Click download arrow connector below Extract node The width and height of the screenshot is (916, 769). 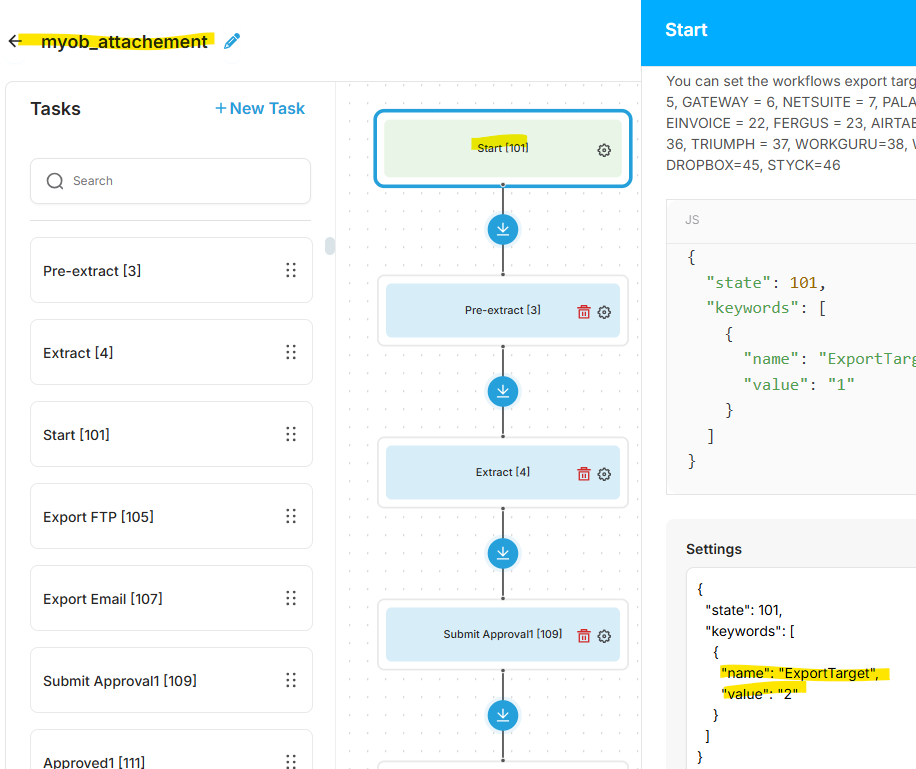[503, 553]
